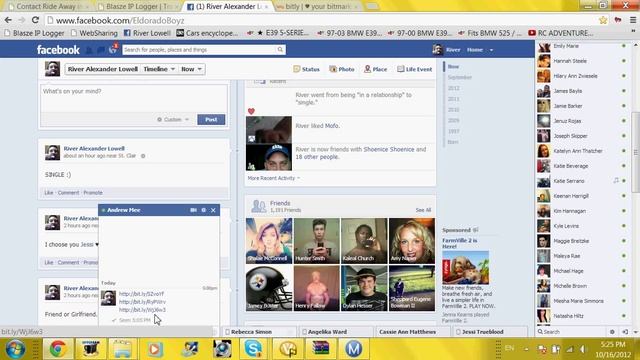640x360 pixels.
Task: Open file explorer folder from taskbar
Action: click(x=122, y=349)
